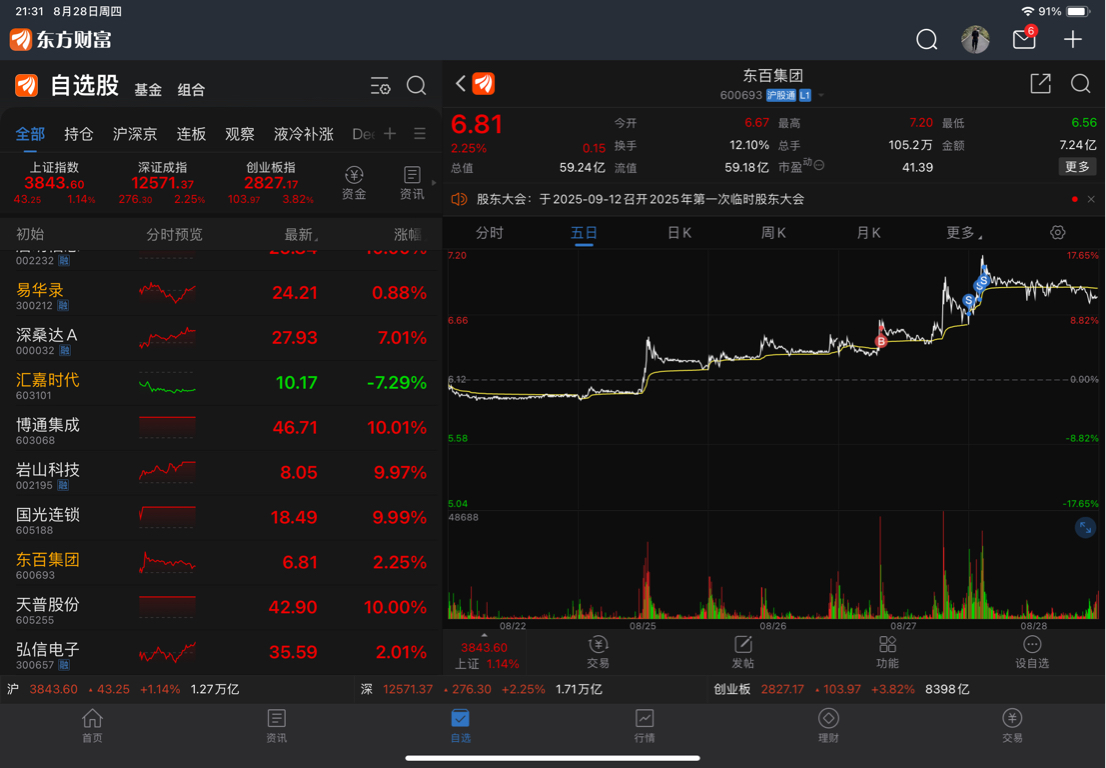Screen dimensions: 1106x768
Task: Open the group list menu icon
Action: coord(420,133)
